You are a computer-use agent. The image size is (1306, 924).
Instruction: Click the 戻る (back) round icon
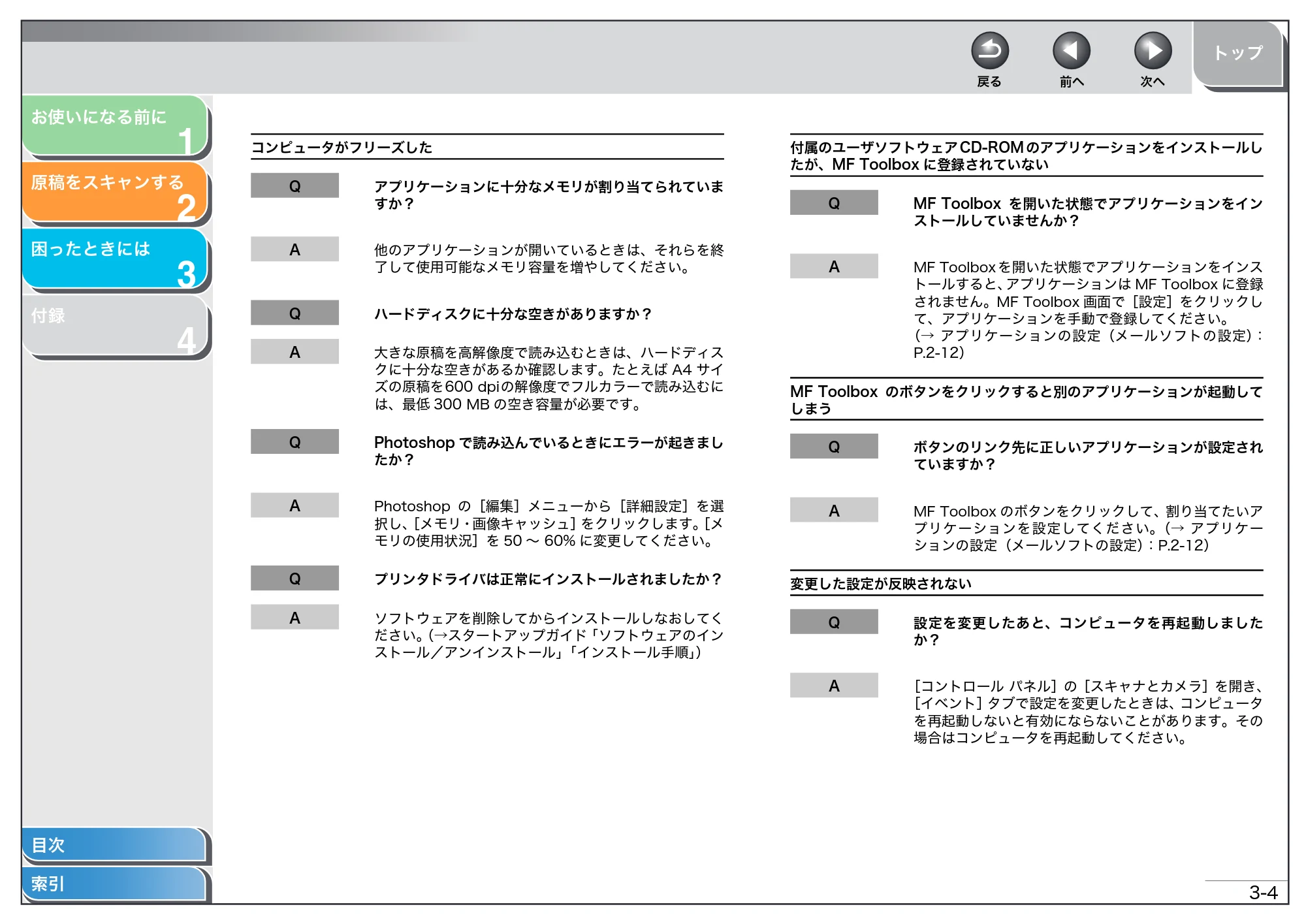tap(989, 51)
